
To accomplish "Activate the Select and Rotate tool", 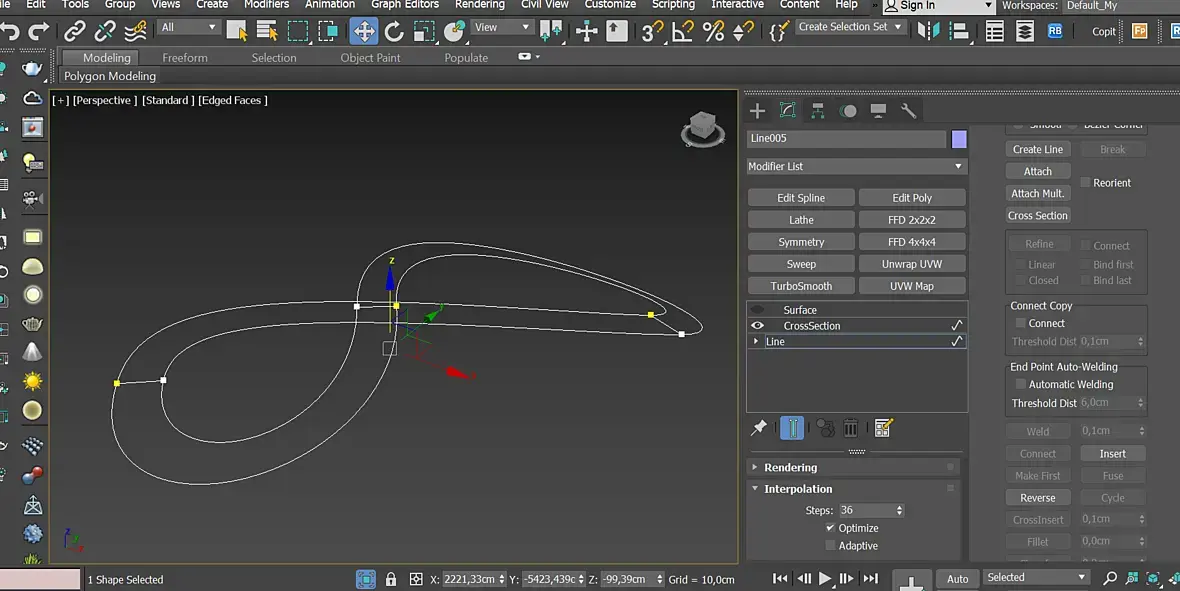I will pos(394,31).
